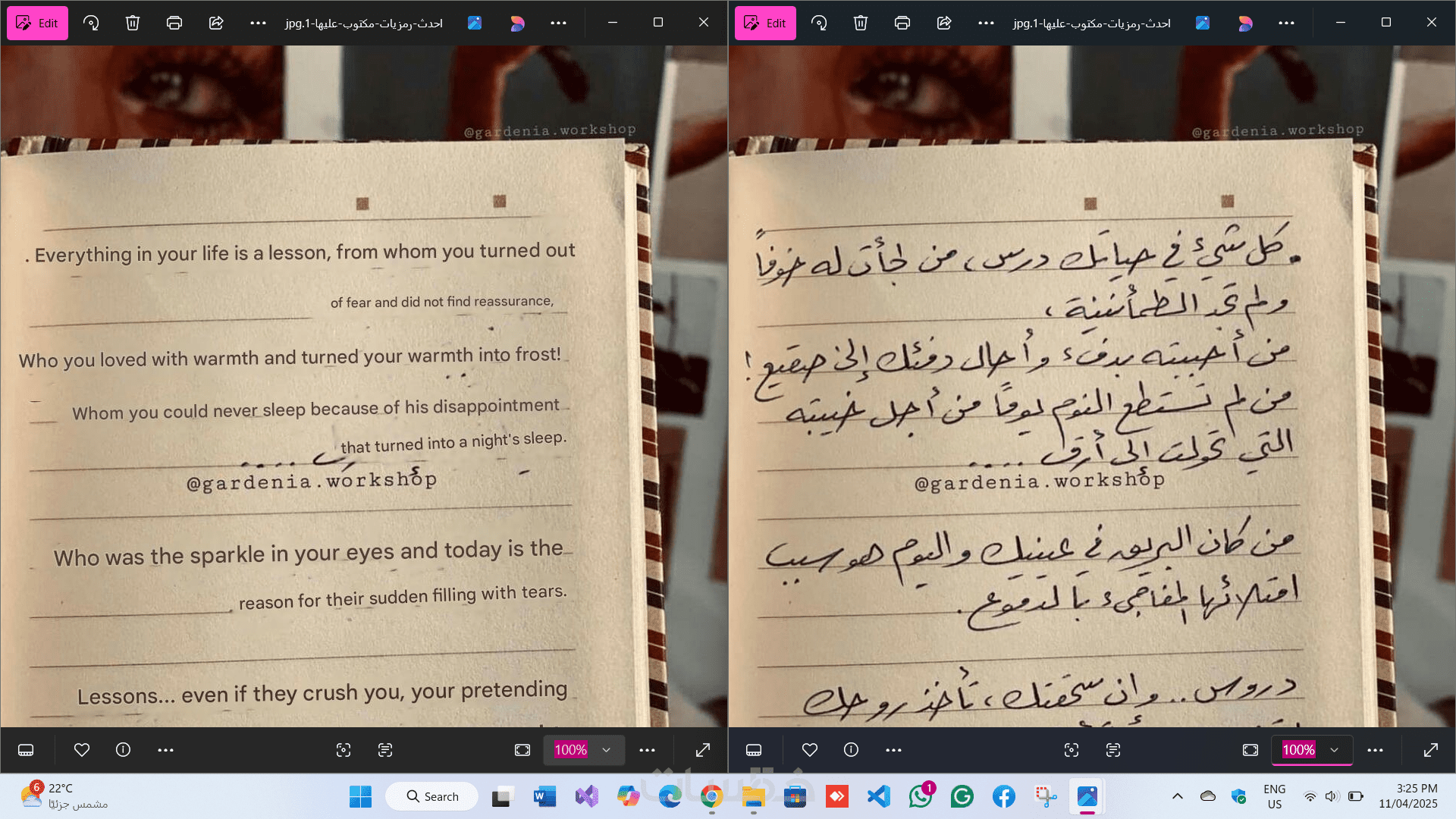
Task: Delete image using trash icon in right window
Action: 860,23
